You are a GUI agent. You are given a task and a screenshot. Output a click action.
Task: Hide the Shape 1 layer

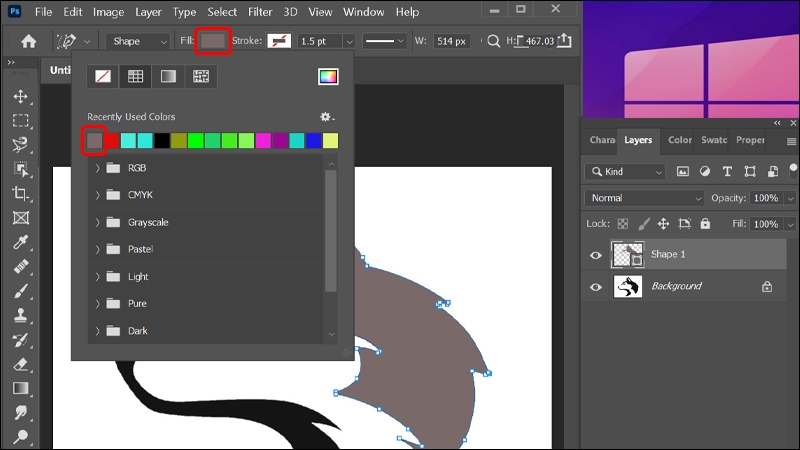point(595,255)
